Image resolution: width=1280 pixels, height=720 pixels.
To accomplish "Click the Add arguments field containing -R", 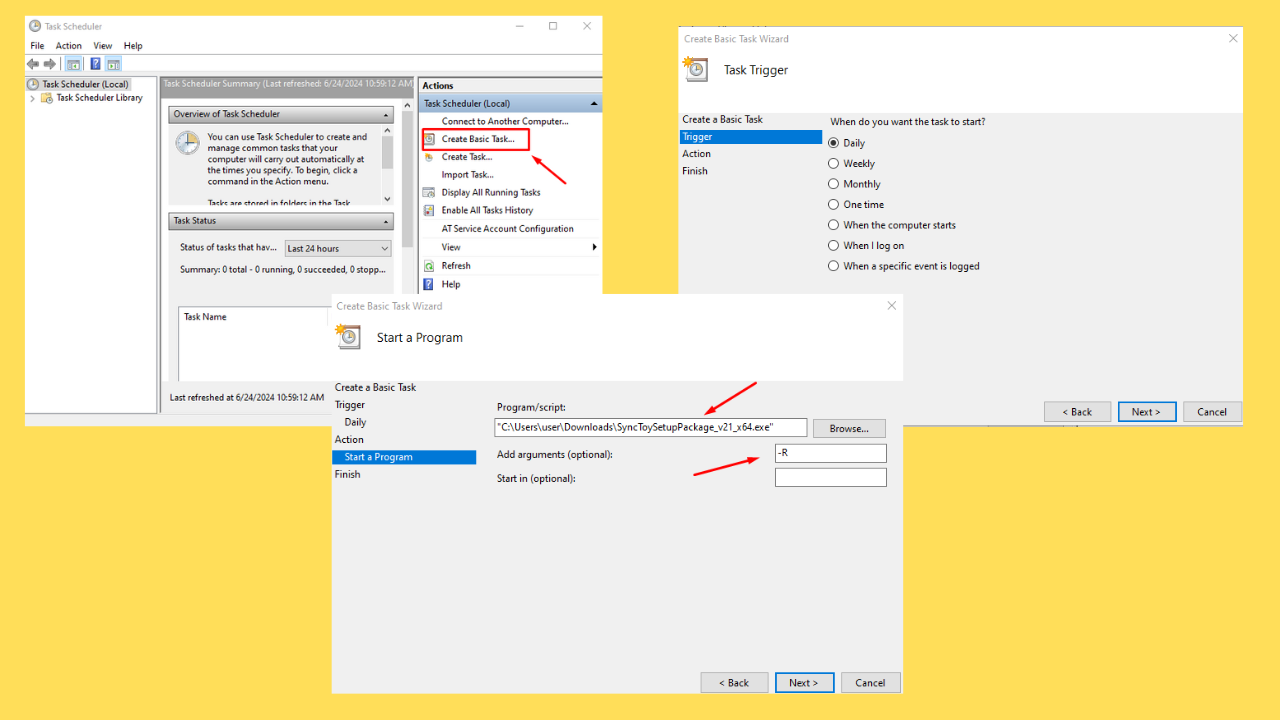I will (x=831, y=454).
